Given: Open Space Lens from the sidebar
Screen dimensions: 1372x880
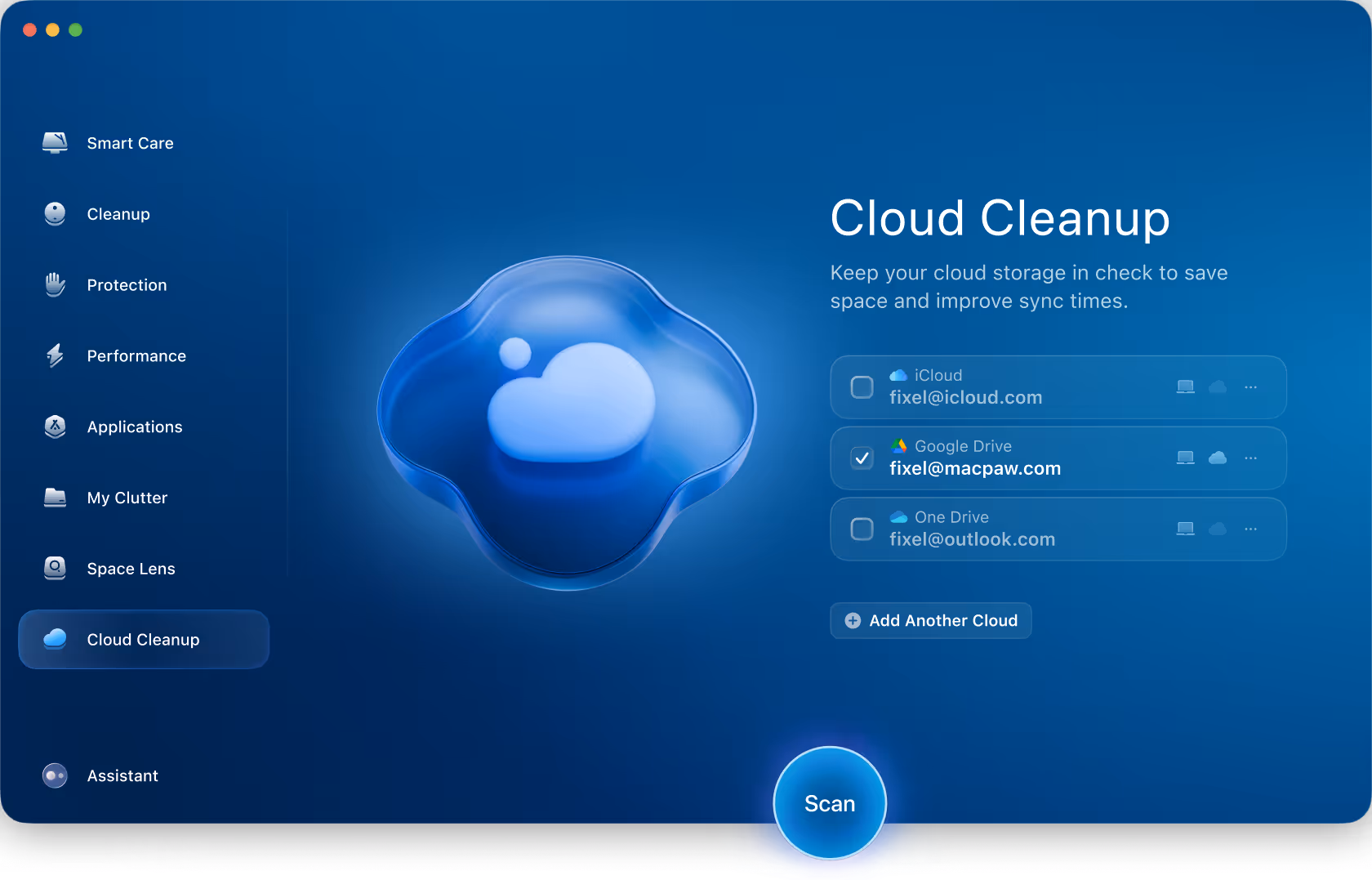Looking at the screenshot, I should pyautogui.click(x=144, y=569).
